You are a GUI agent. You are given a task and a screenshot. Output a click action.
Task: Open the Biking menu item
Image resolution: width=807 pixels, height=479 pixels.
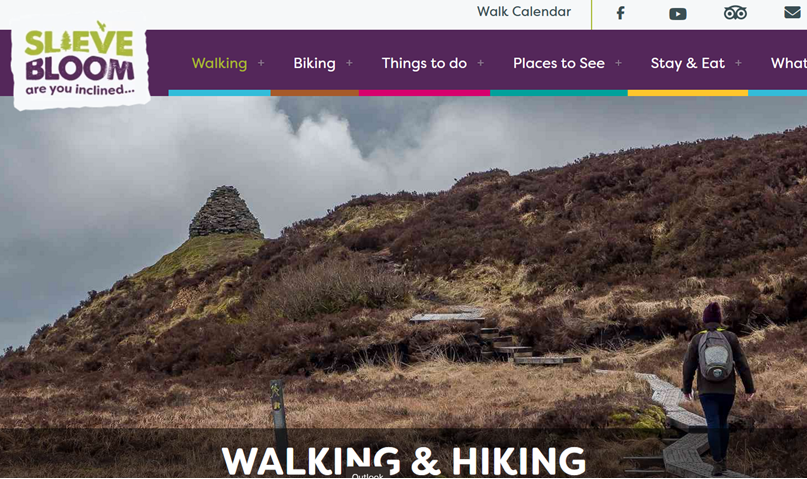[314, 63]
